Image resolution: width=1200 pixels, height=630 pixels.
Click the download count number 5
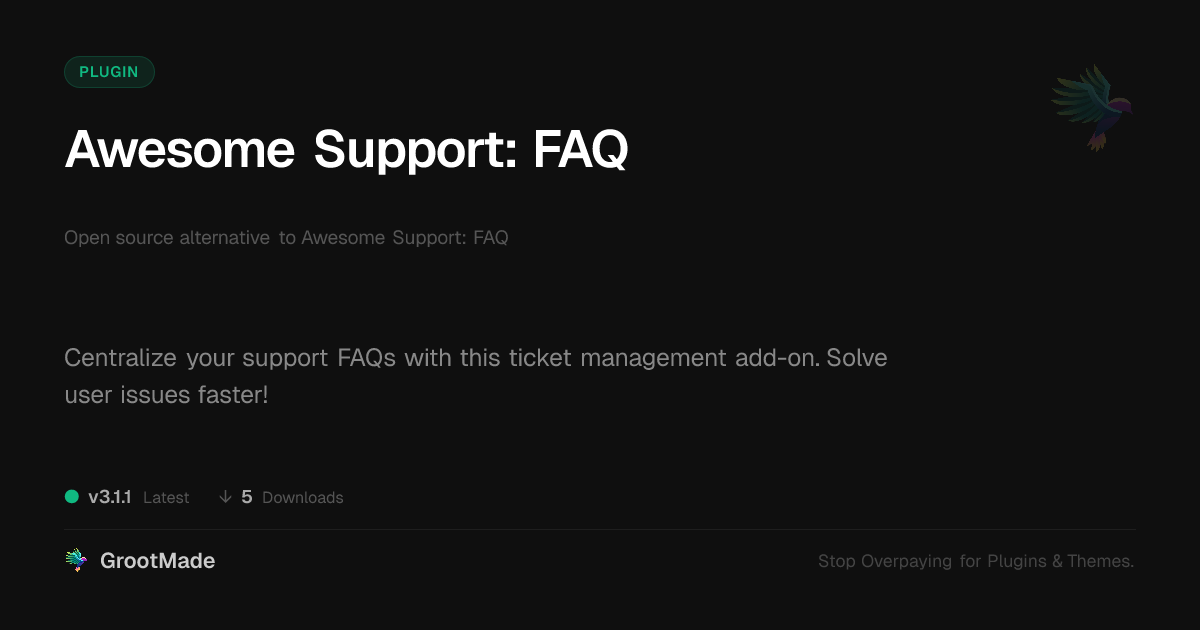(x=247, y=497)
